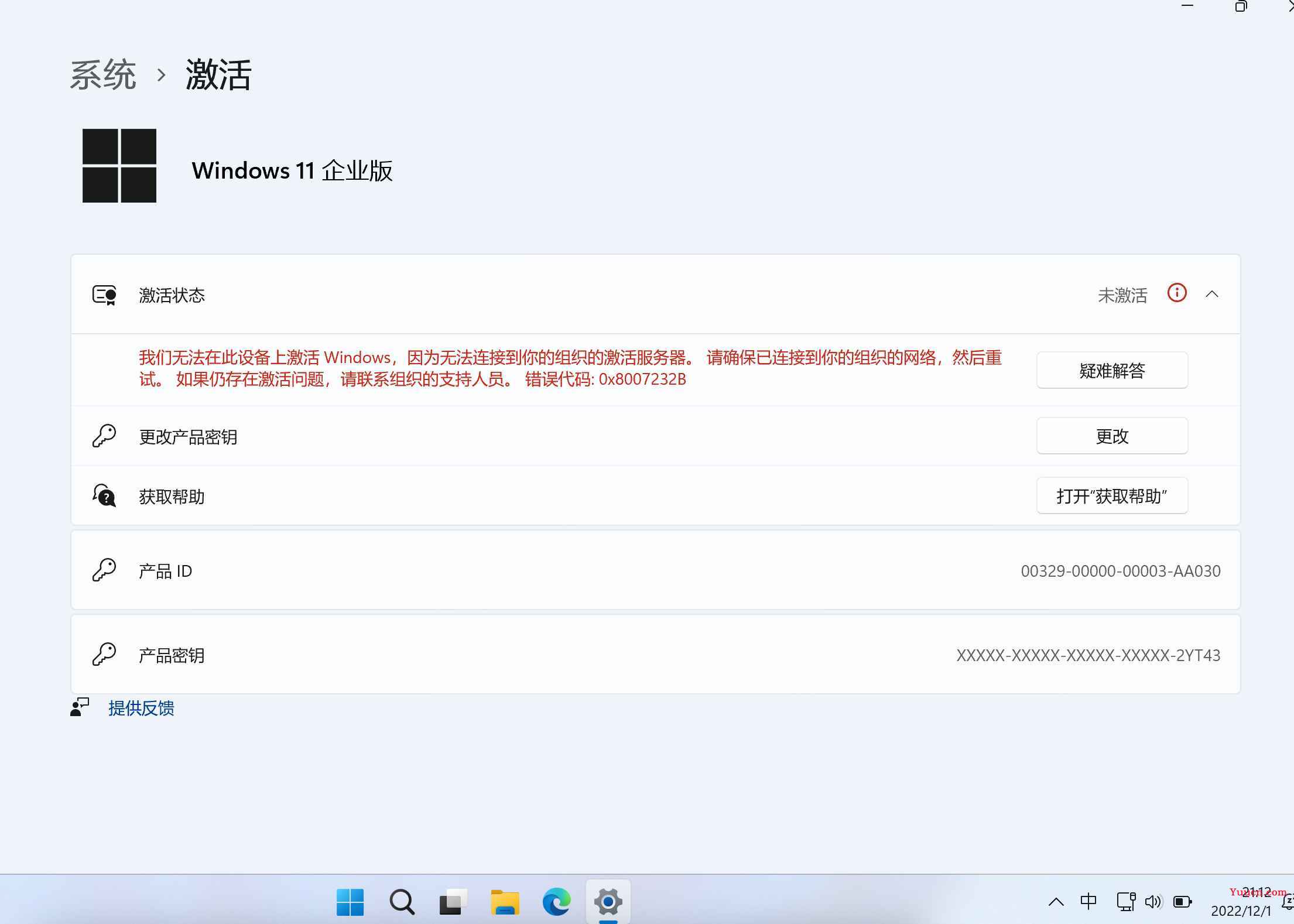Minimize the Settings window
This screenshot has width=1294, height=924.
pos(1187,6)
